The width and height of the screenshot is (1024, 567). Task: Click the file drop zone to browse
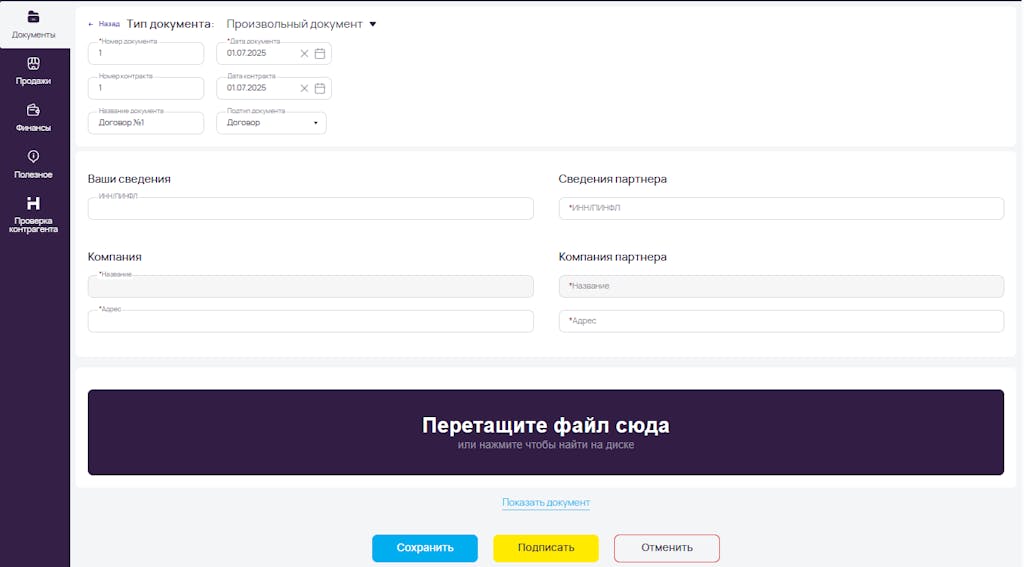546,432
